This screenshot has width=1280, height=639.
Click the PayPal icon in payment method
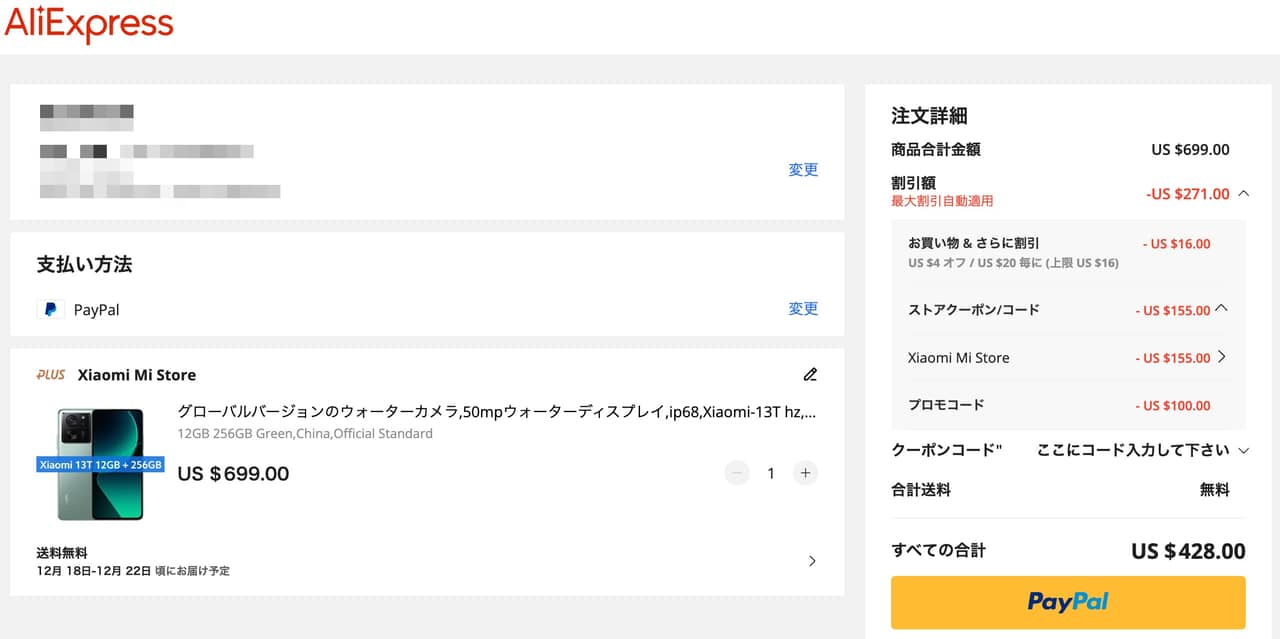click(x=50, y=310)
